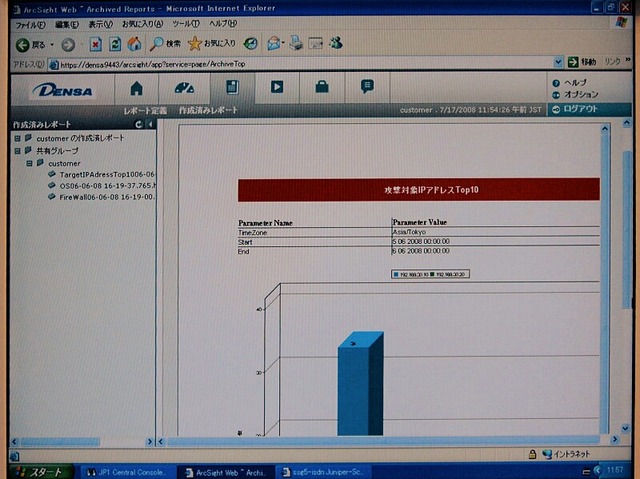Open the address bar dropdown arrow

pyautogui.click(x=558, y=62)
